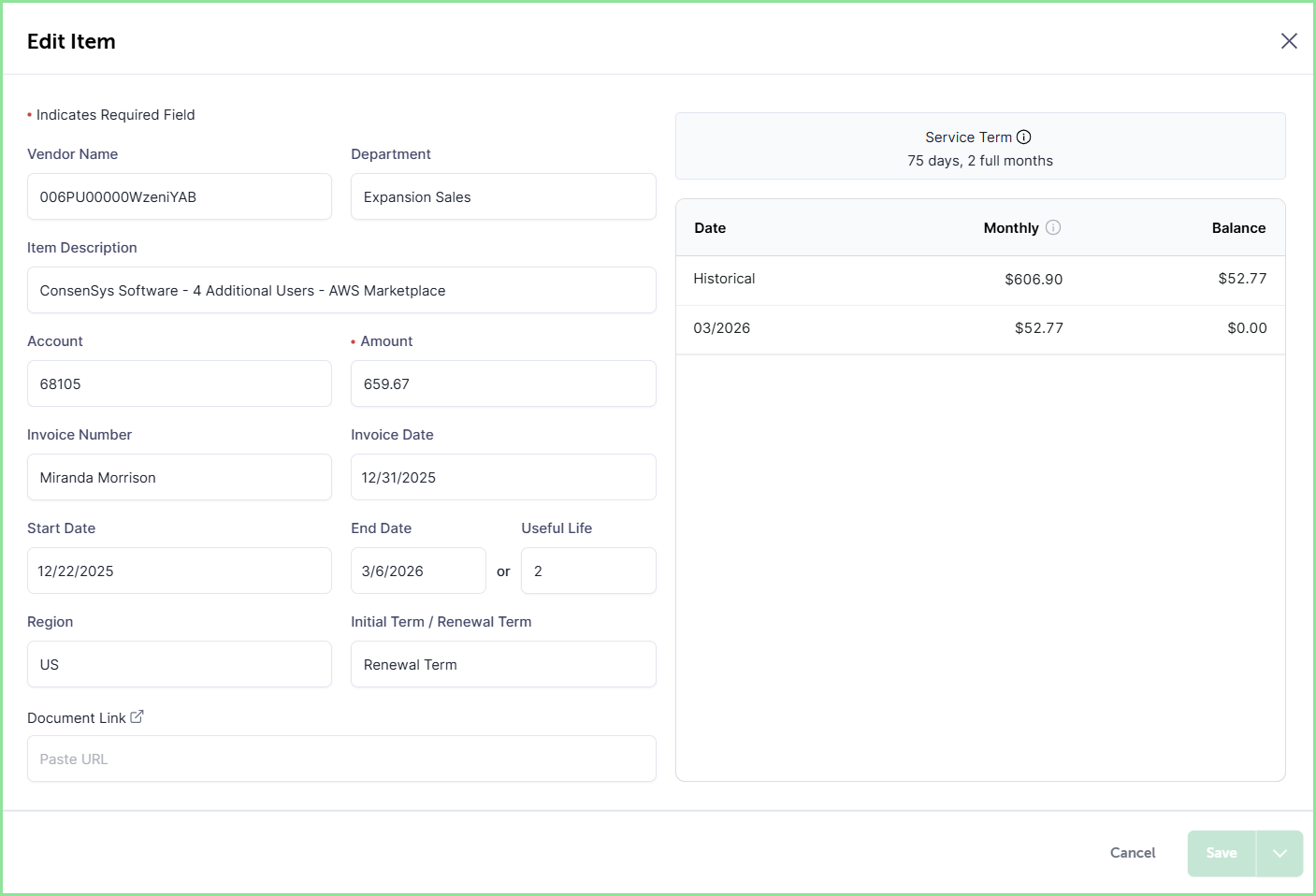Open the Renewal Term field
This screenshot has width=1316, height=896.
pos(503,664)
